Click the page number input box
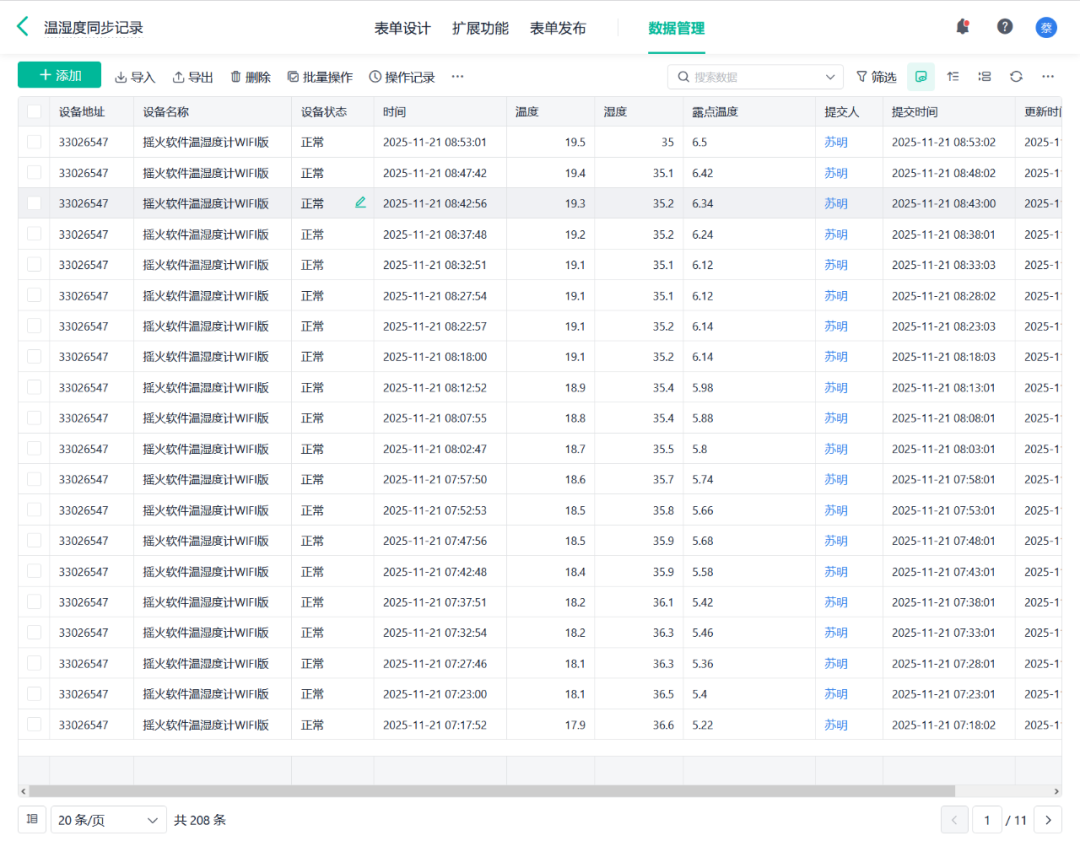The height and width of the screenshot is (841, 1080). point(987,820)
